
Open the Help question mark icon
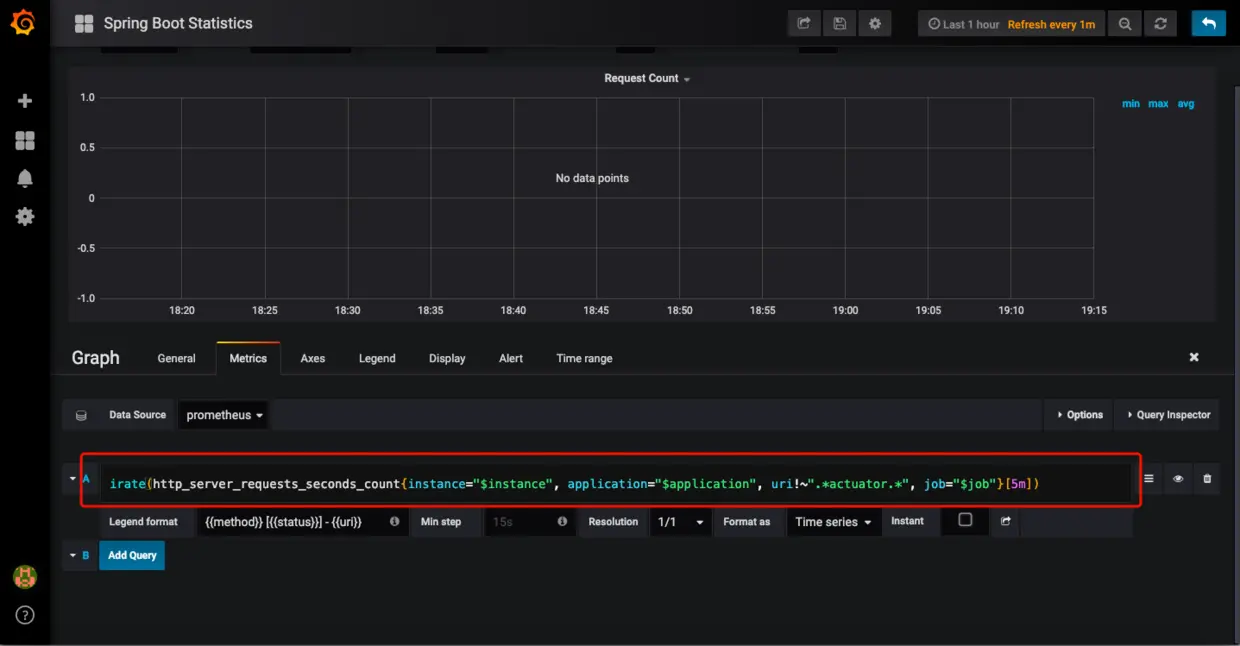(x=25, y=615)
